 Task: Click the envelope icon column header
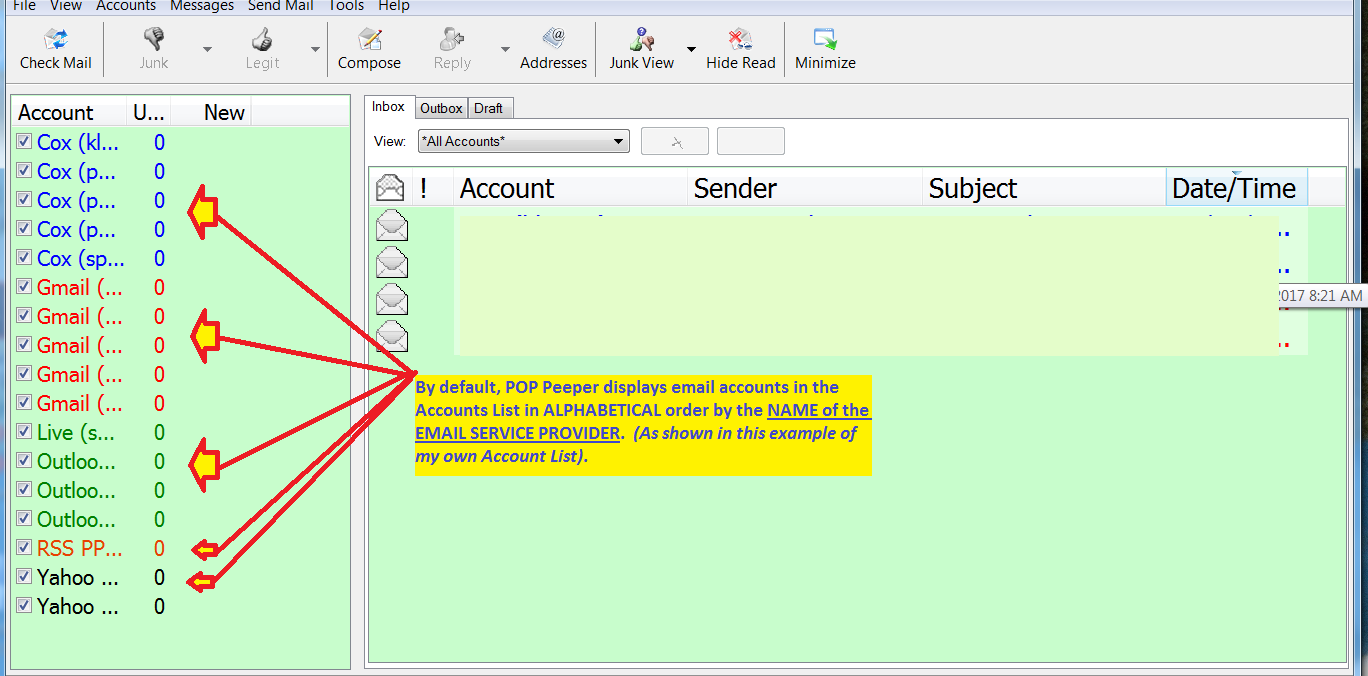(x=390, y=188)
